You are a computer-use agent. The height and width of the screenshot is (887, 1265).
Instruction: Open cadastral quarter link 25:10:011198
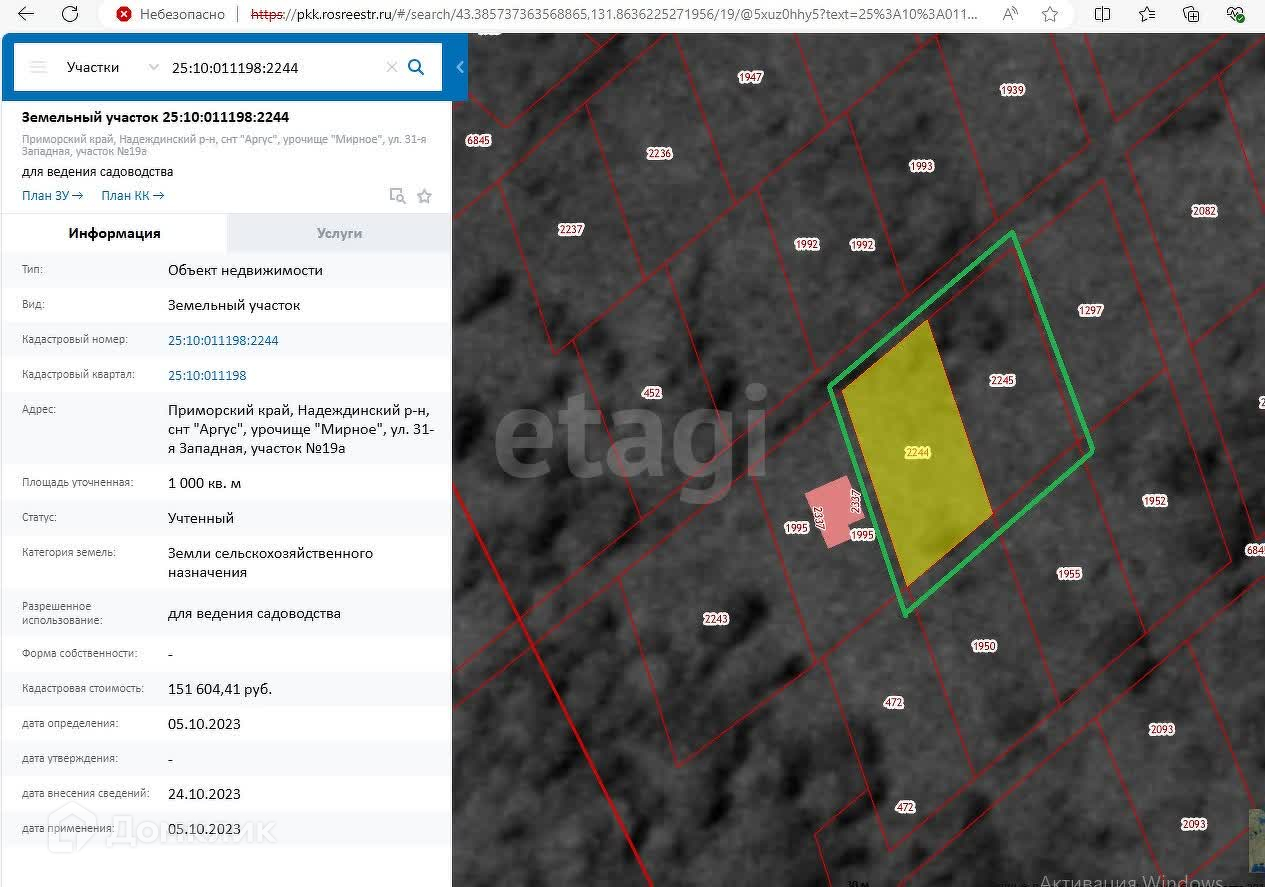[207, 375]
